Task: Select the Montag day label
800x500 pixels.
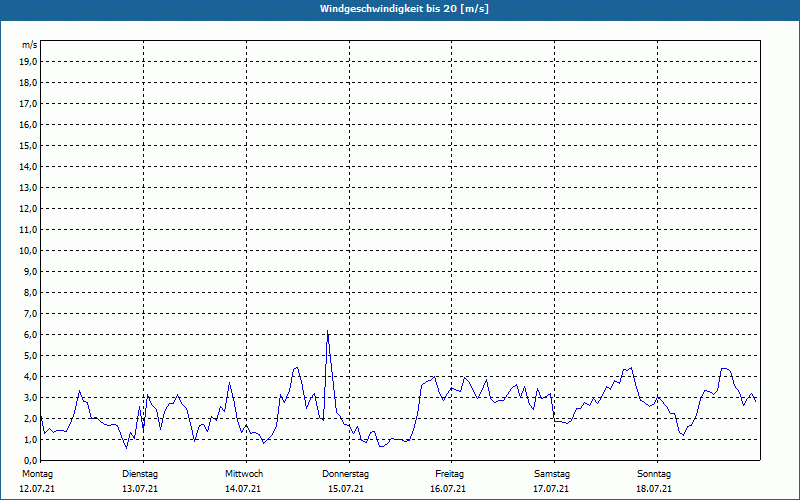Action: 36,473
